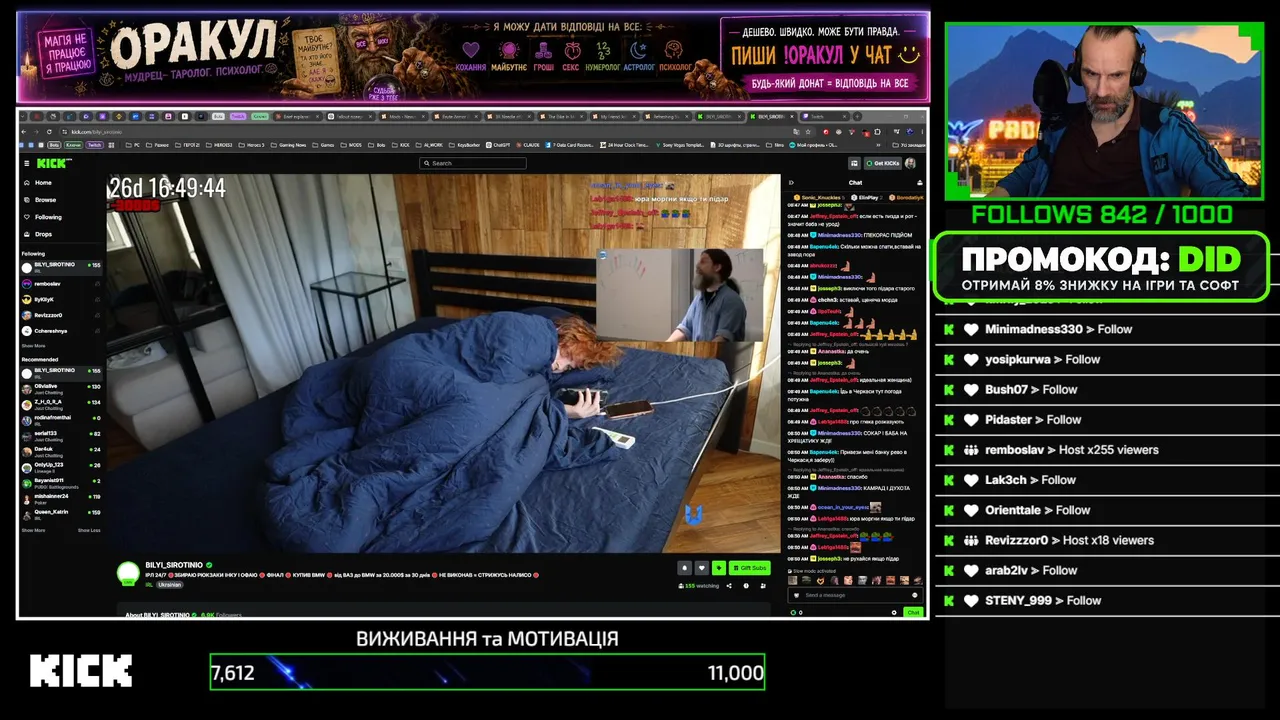Viewport: 1280px width, 720px height.
Task: Click the green icon beside Gift Subs
Action: point(718,568)
